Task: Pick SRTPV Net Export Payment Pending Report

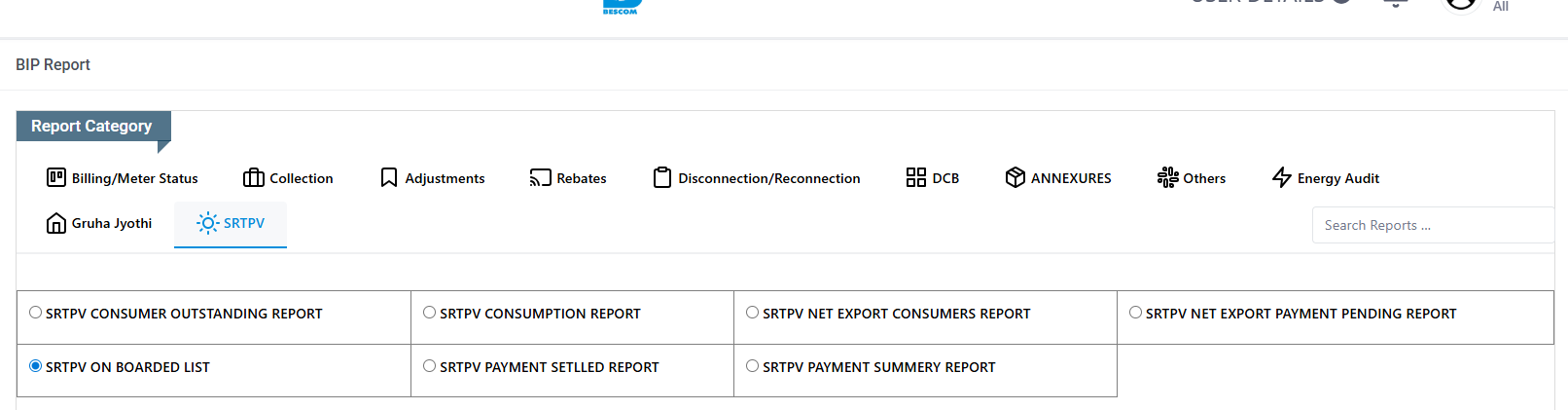Action: pos(1135,313)
